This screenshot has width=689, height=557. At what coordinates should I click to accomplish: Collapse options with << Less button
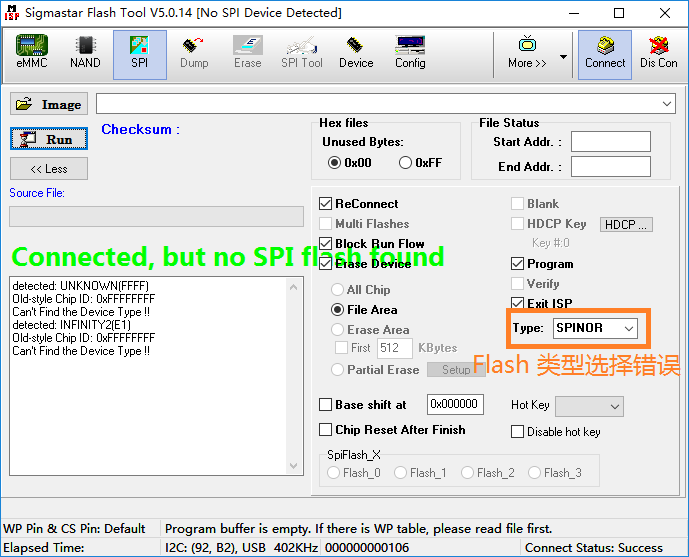pos(49,169)
